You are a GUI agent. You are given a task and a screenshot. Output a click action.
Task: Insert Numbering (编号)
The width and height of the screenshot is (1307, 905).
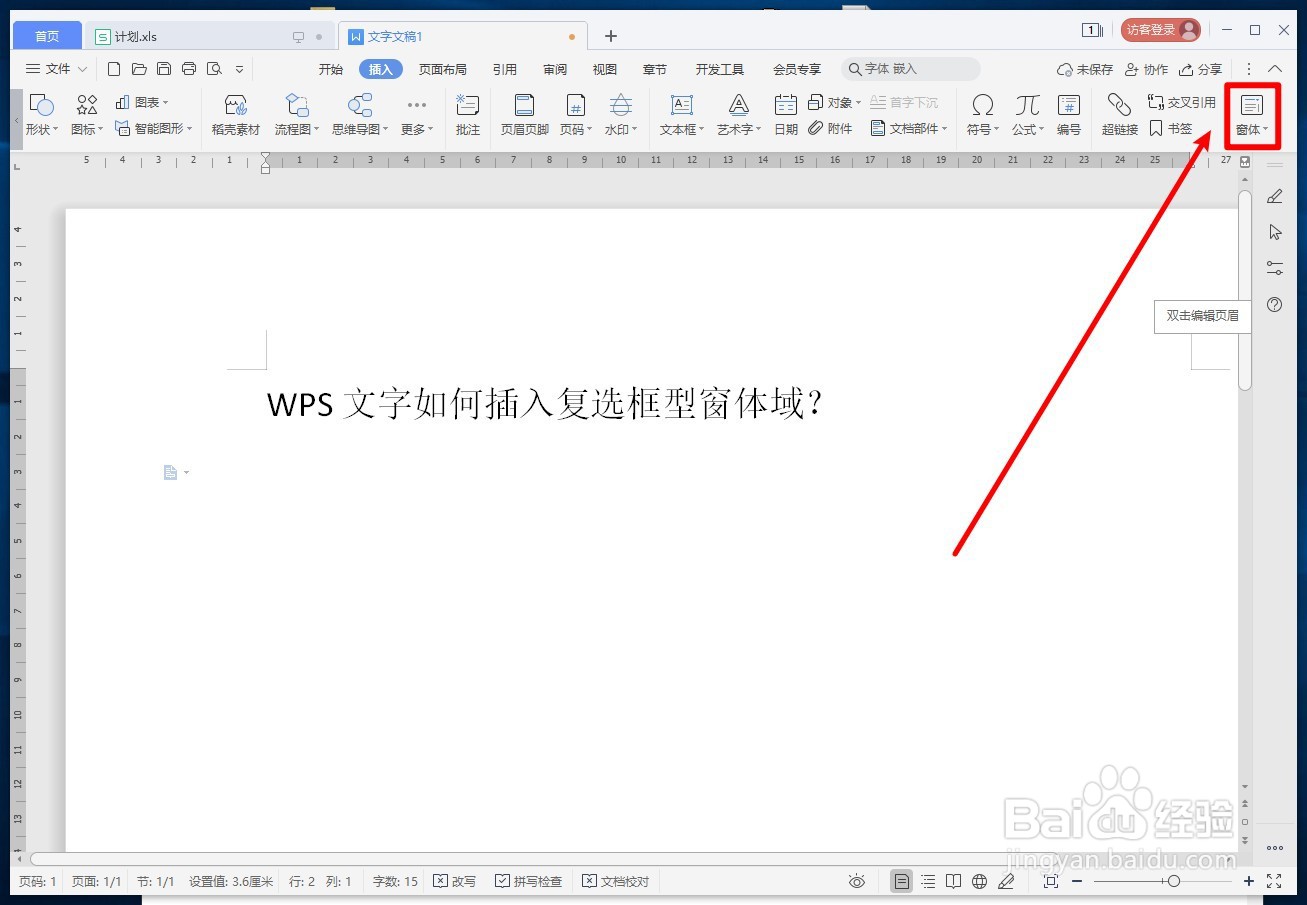(1069, 115)
